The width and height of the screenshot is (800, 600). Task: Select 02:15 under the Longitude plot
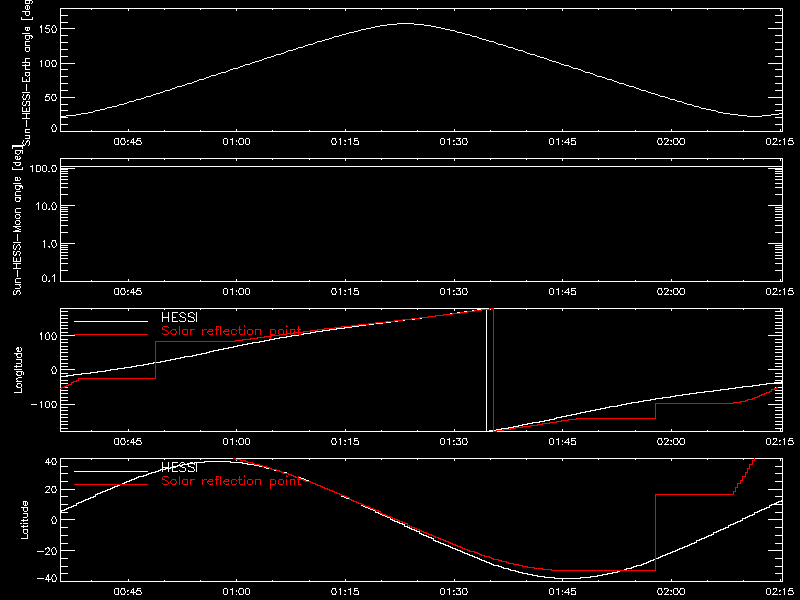tap(780, 441)
